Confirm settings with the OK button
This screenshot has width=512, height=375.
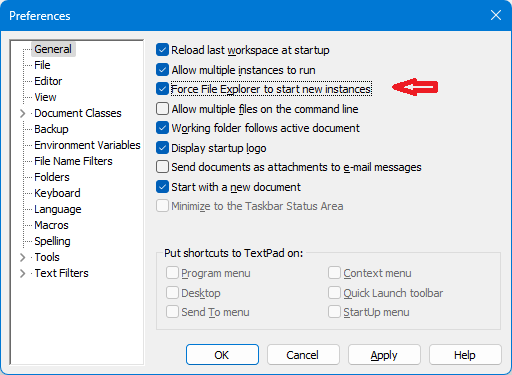pyautogui.click(x=222, y=355)
